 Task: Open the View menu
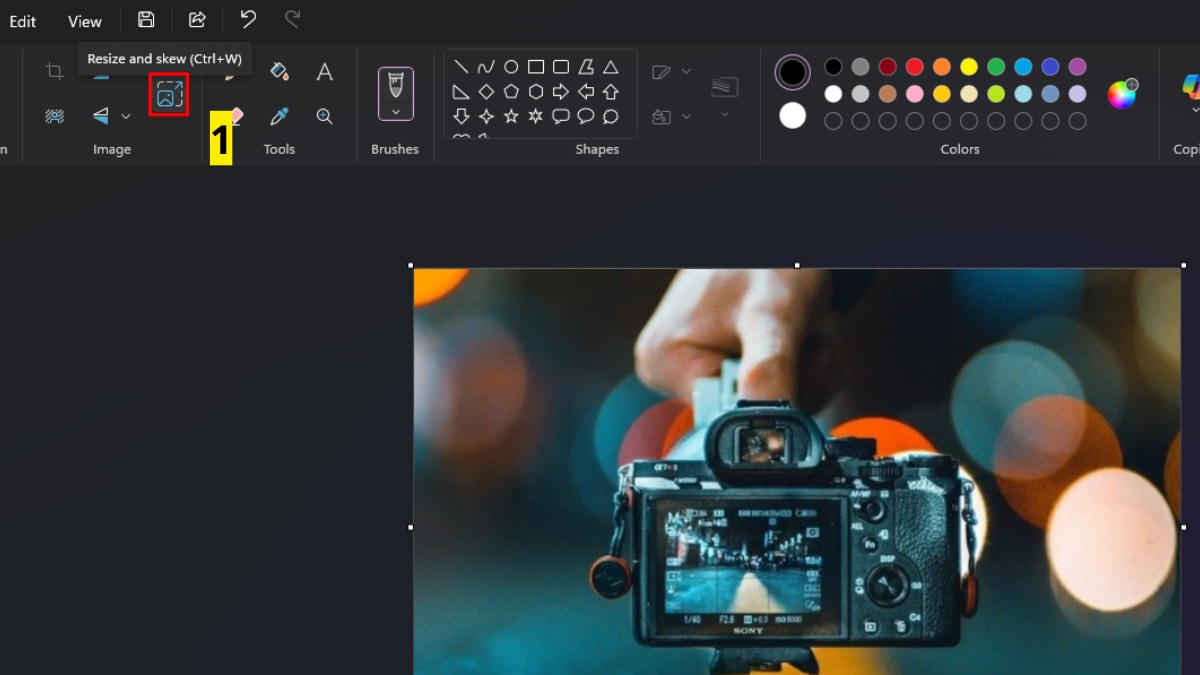(85, 21)
